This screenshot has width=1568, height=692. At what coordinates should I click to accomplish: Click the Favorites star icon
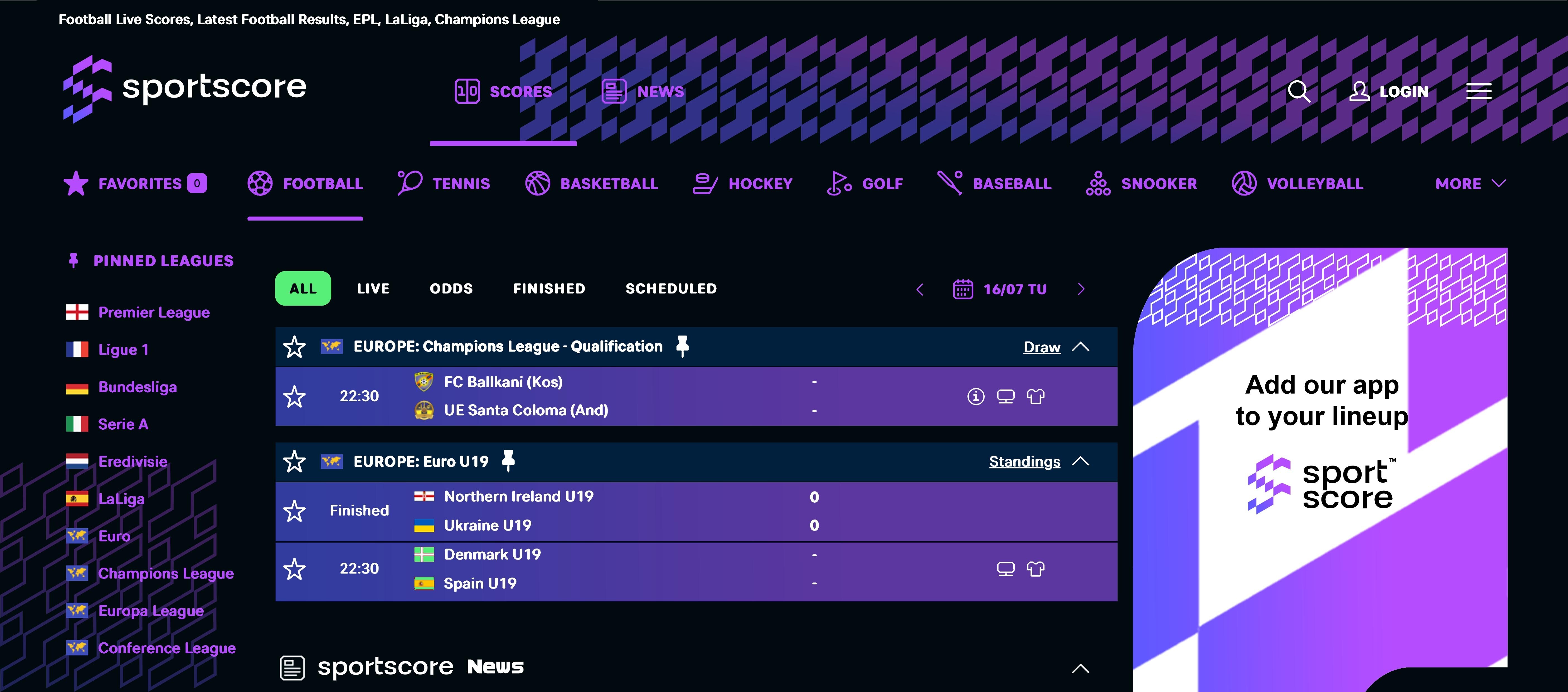click(x=76, y=183)
